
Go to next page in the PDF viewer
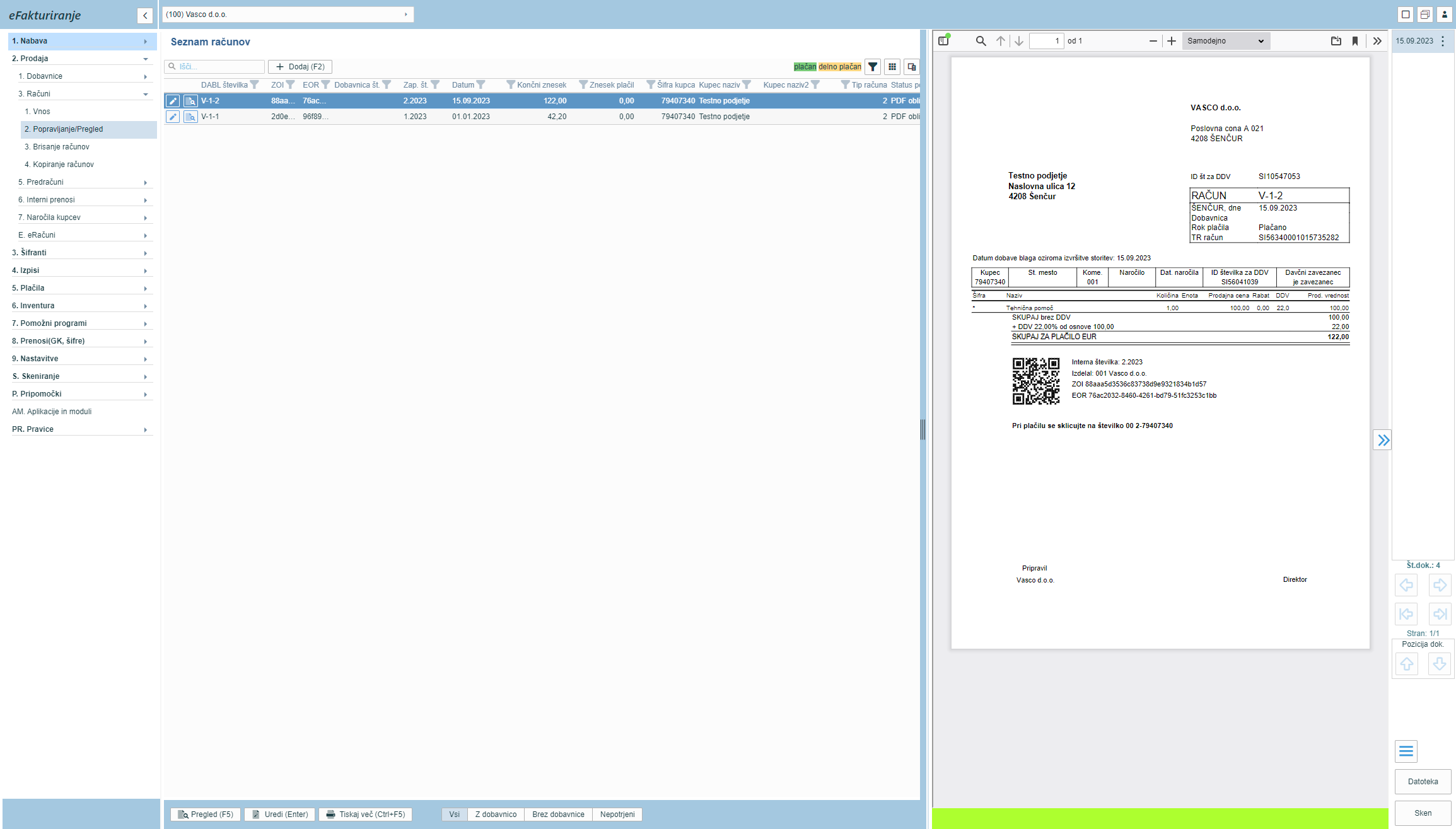pos(1019,41)
